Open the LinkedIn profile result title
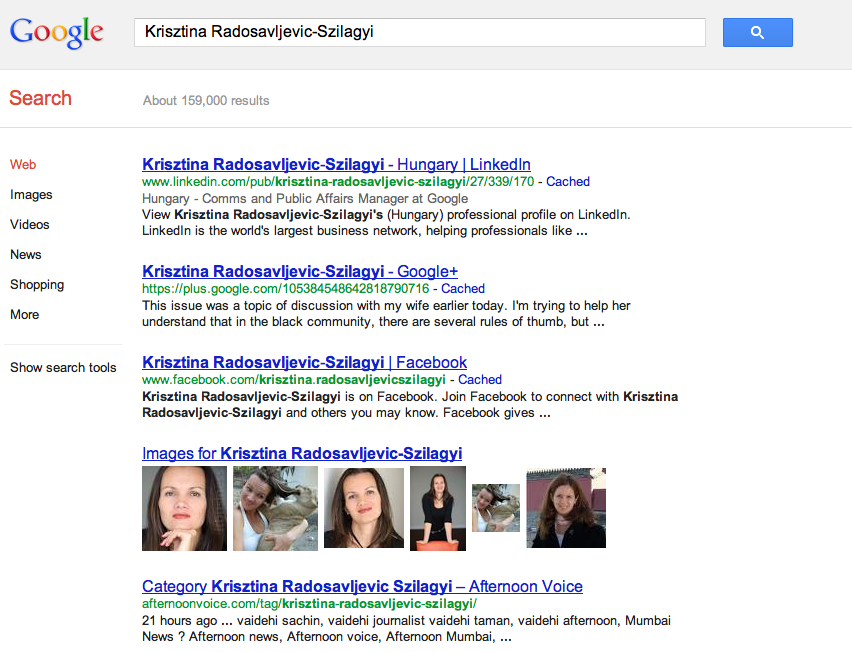The image size is (852, 652). (336, 164)
